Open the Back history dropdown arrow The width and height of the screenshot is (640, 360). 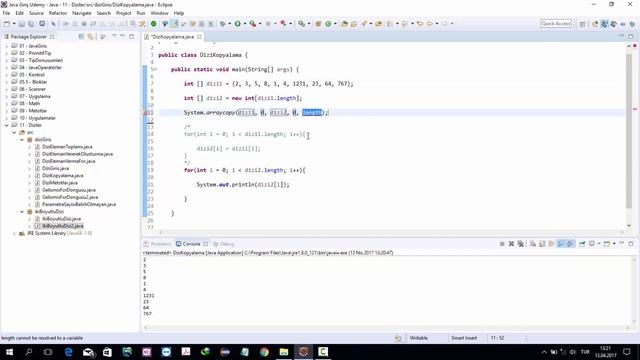tap(437, 24)
